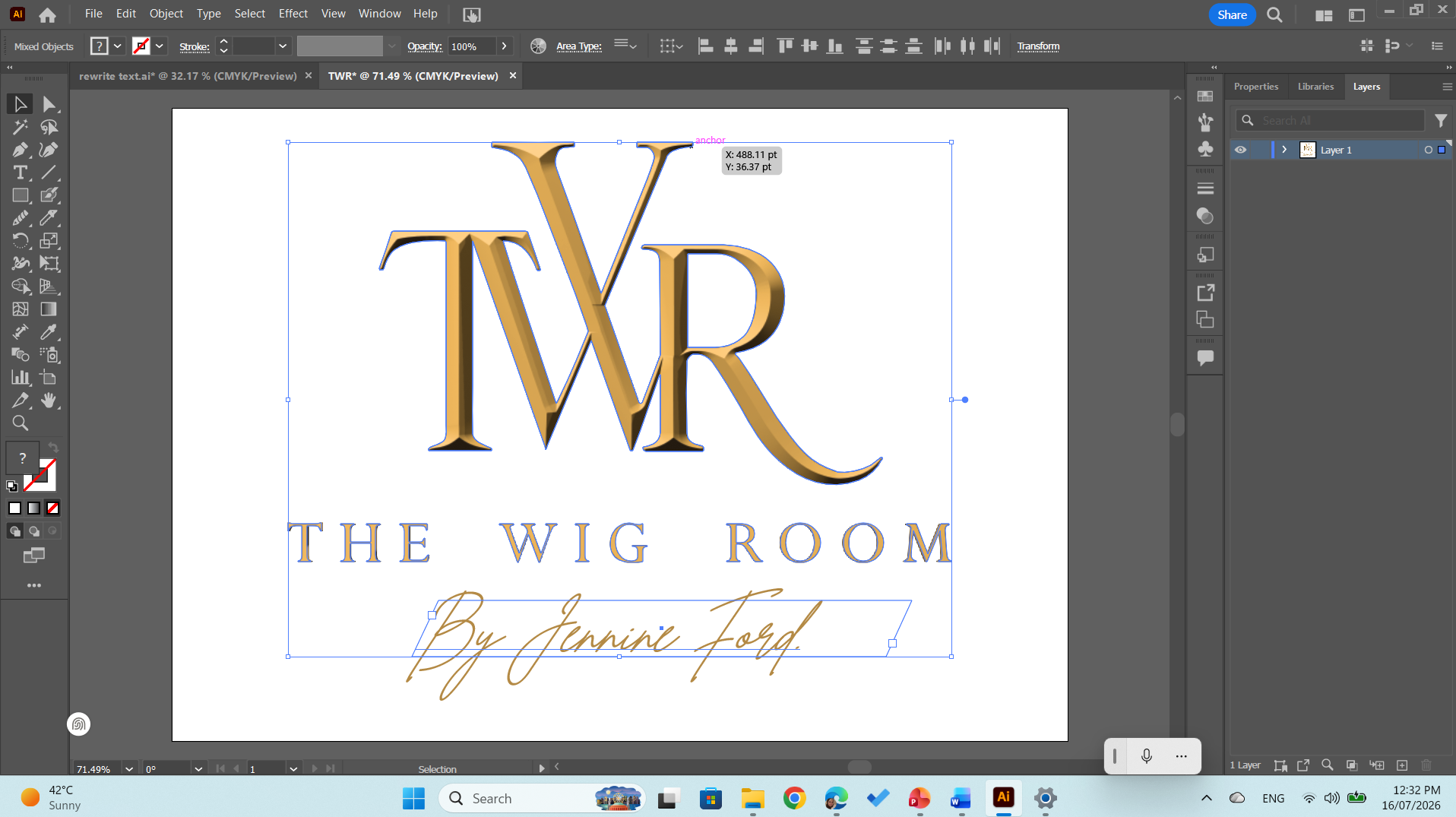Select the Gradient tool
Image resolution: width=1456 pixels, height=817 pixels.
49,309
